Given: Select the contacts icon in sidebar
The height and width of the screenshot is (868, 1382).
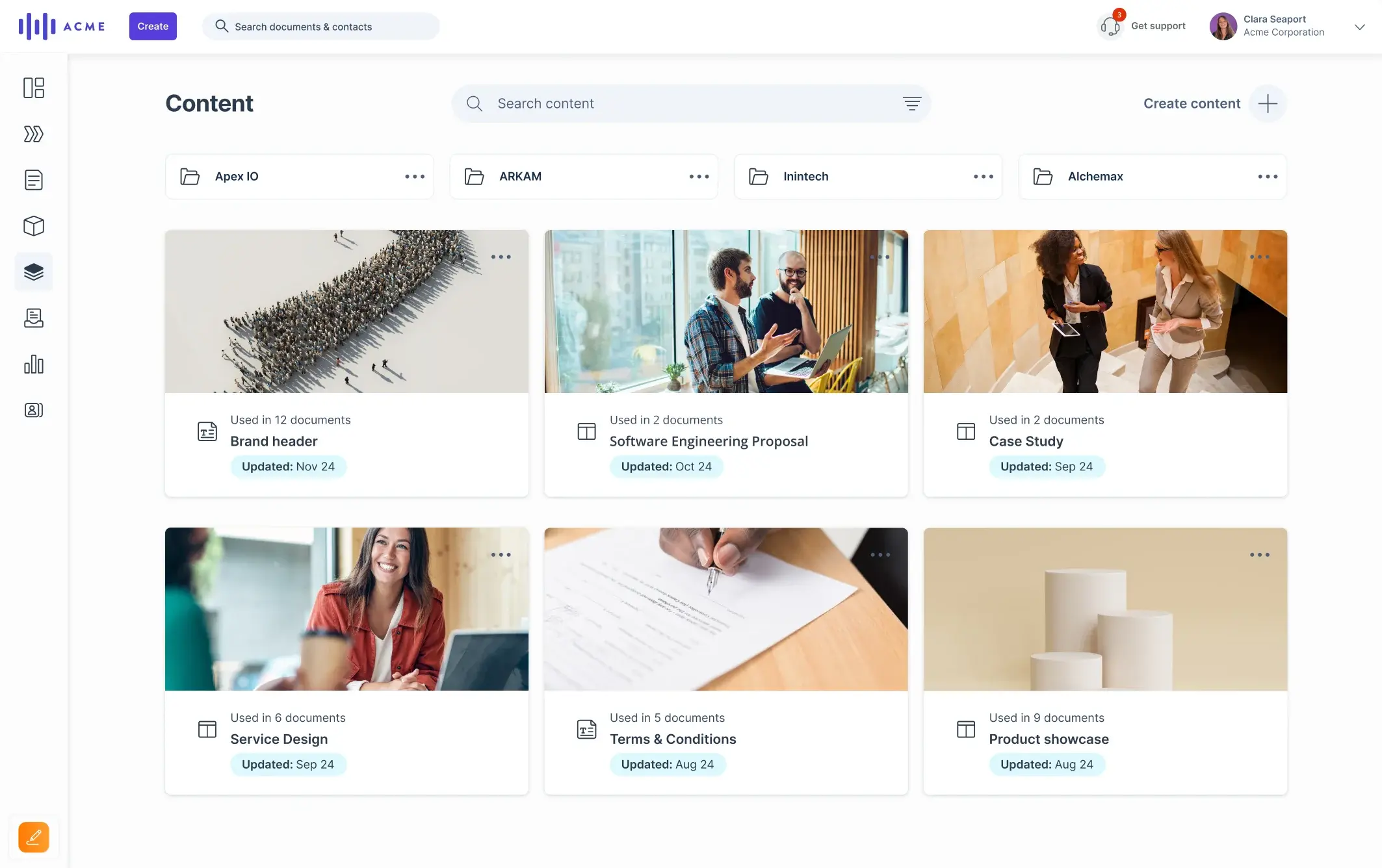Looking at the screenshot, I should click(x=33, y=409).
